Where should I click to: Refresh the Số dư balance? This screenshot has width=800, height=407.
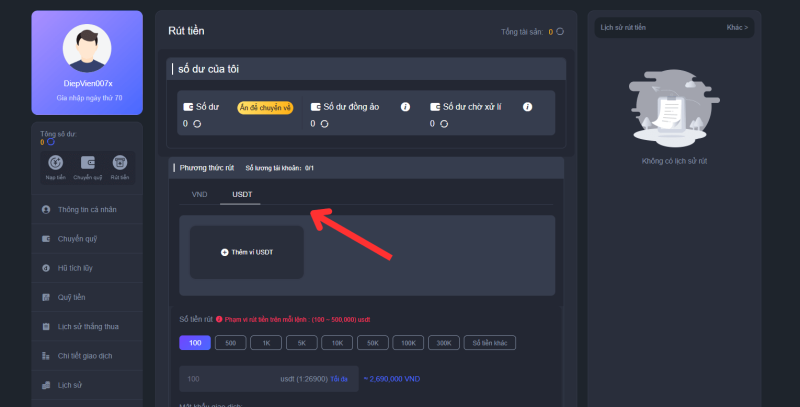point(197,124)
